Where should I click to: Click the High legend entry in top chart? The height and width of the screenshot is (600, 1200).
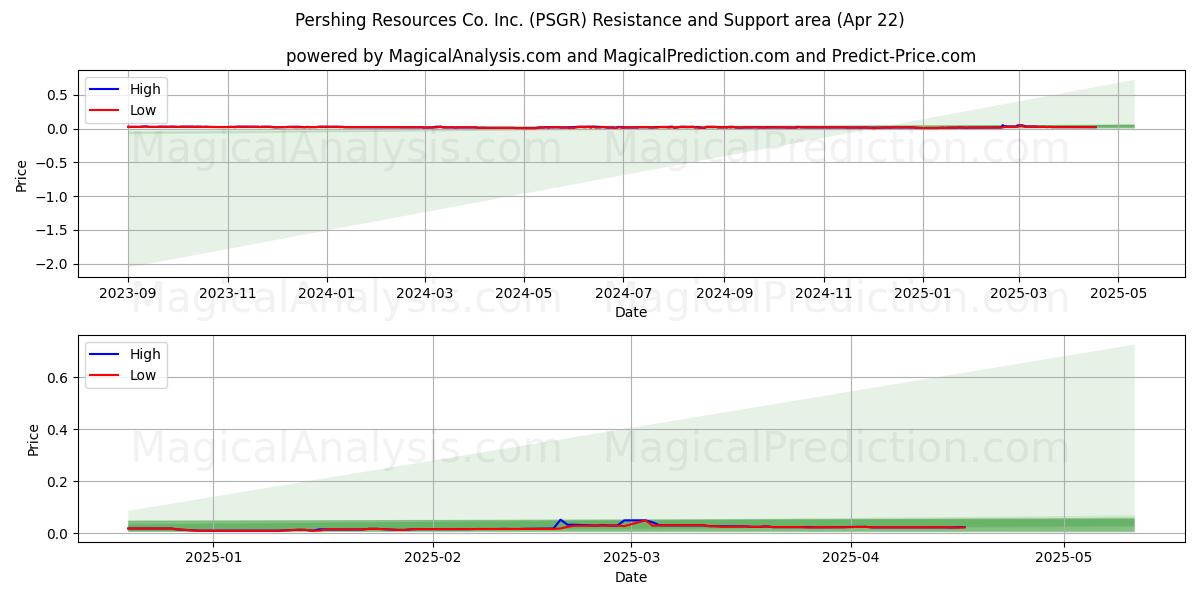tap(126, 90)
